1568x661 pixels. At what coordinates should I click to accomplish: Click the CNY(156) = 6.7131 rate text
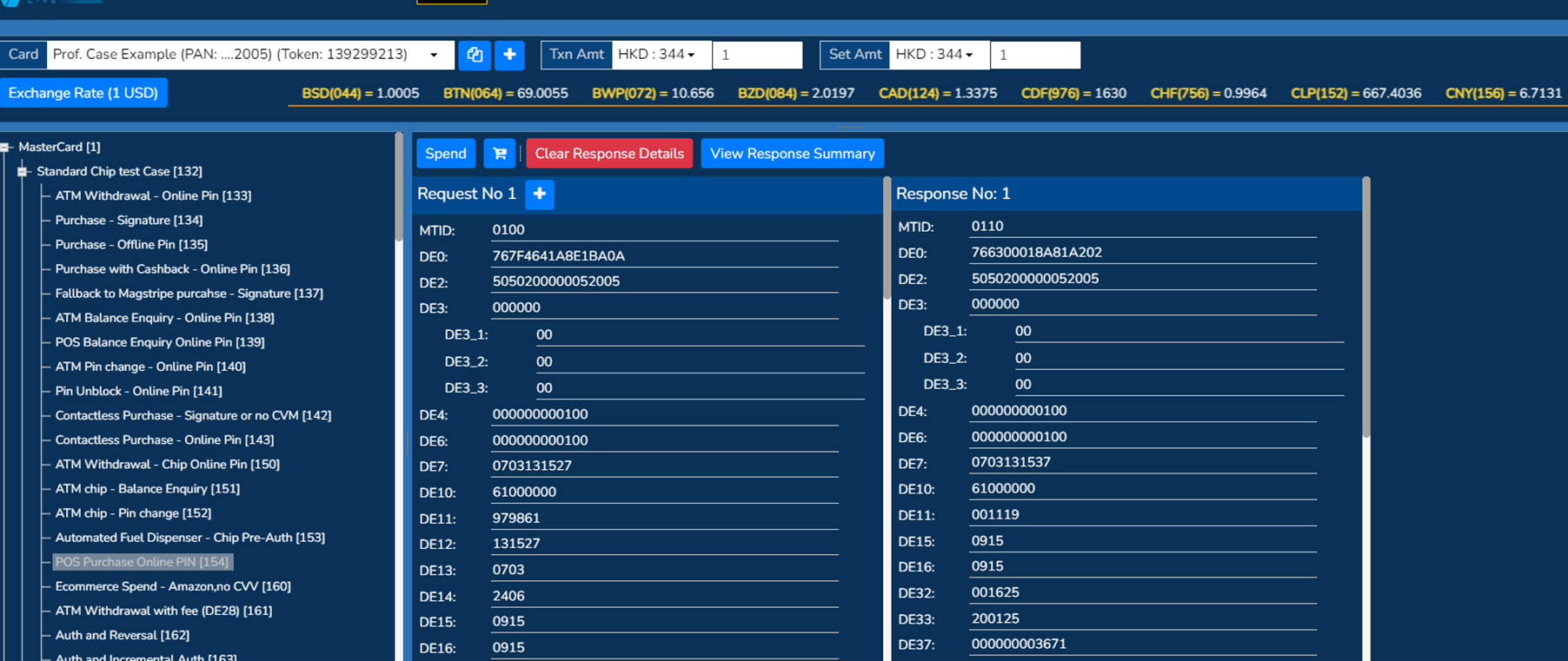(x=1504, y=93)
